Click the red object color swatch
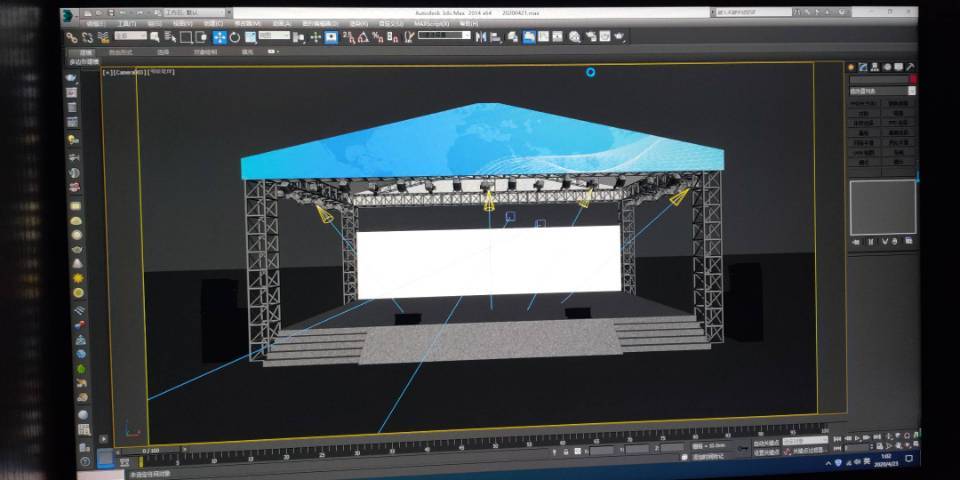This screenshot has width=960, height=480. coord(912,79)
